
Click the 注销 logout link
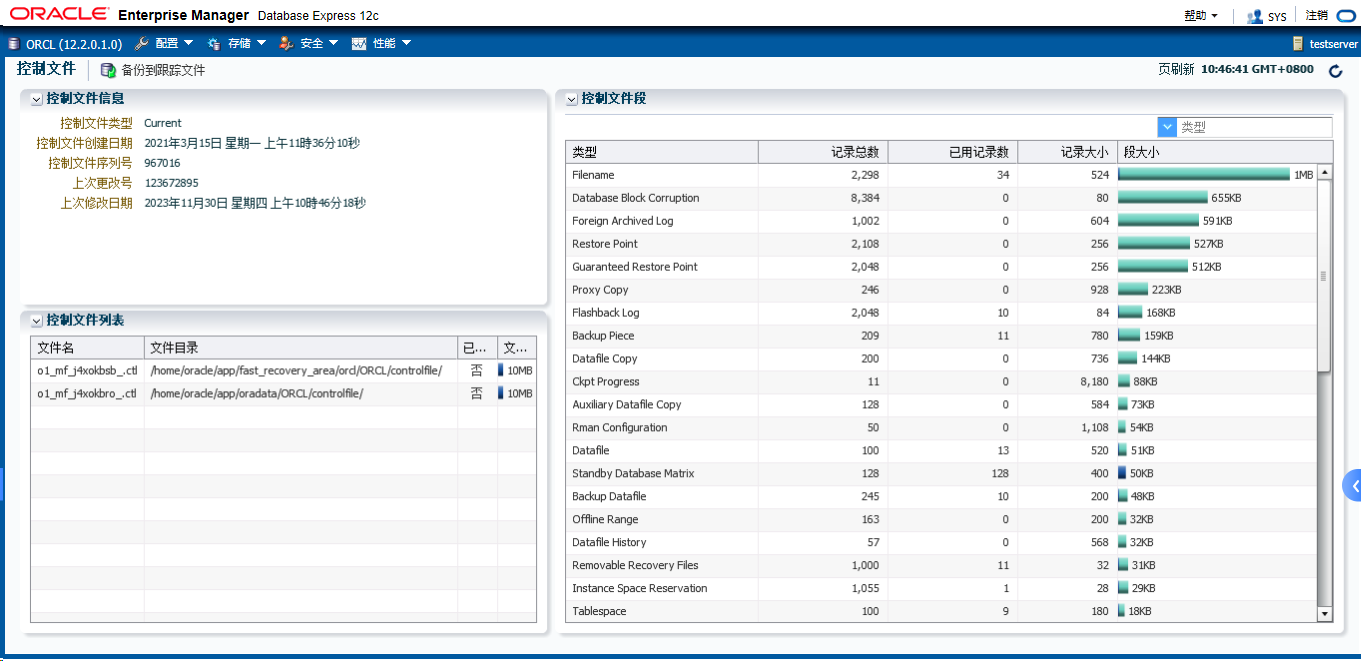[1317, 14]
